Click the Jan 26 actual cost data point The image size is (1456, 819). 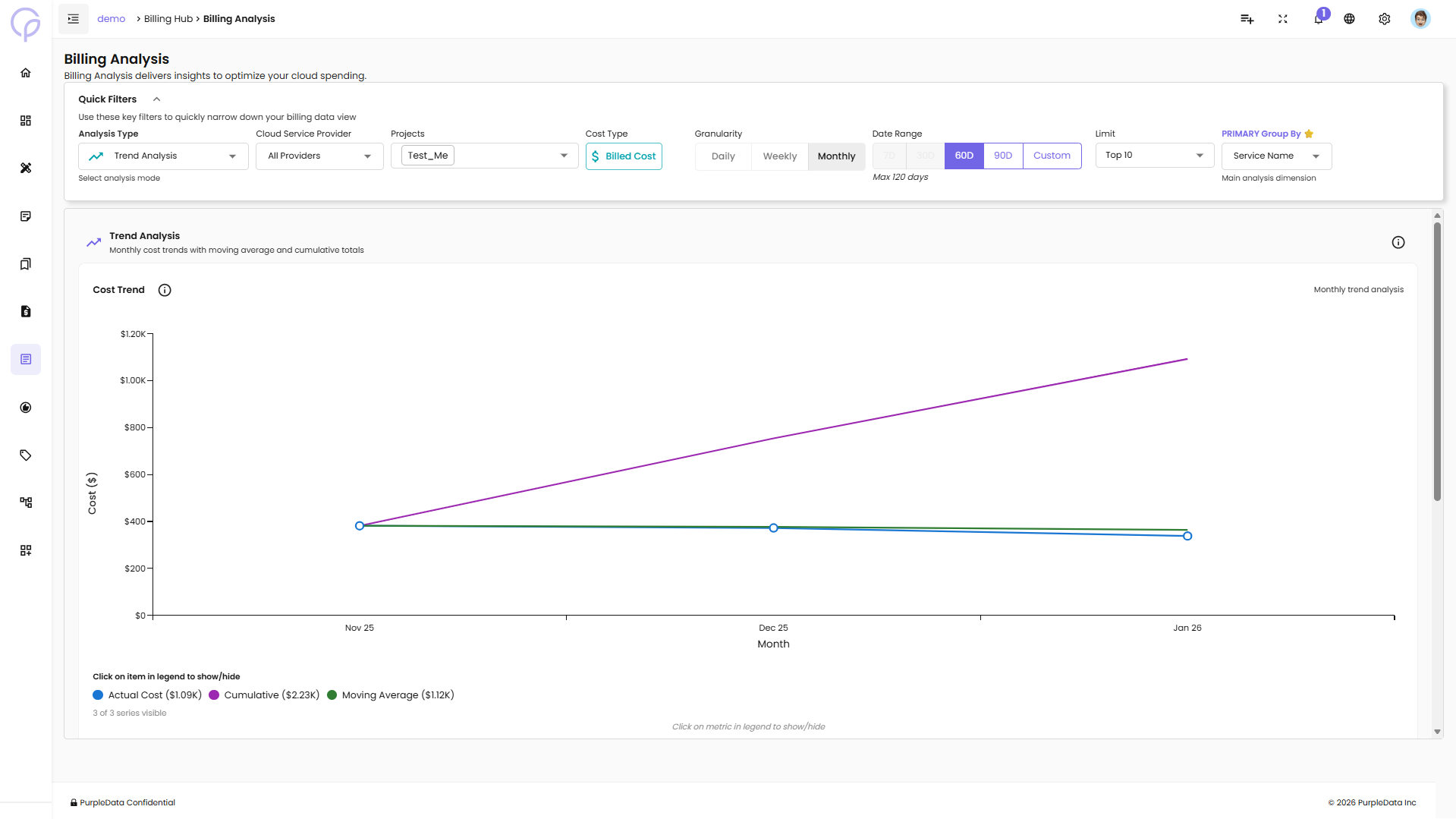[1187, 536]
